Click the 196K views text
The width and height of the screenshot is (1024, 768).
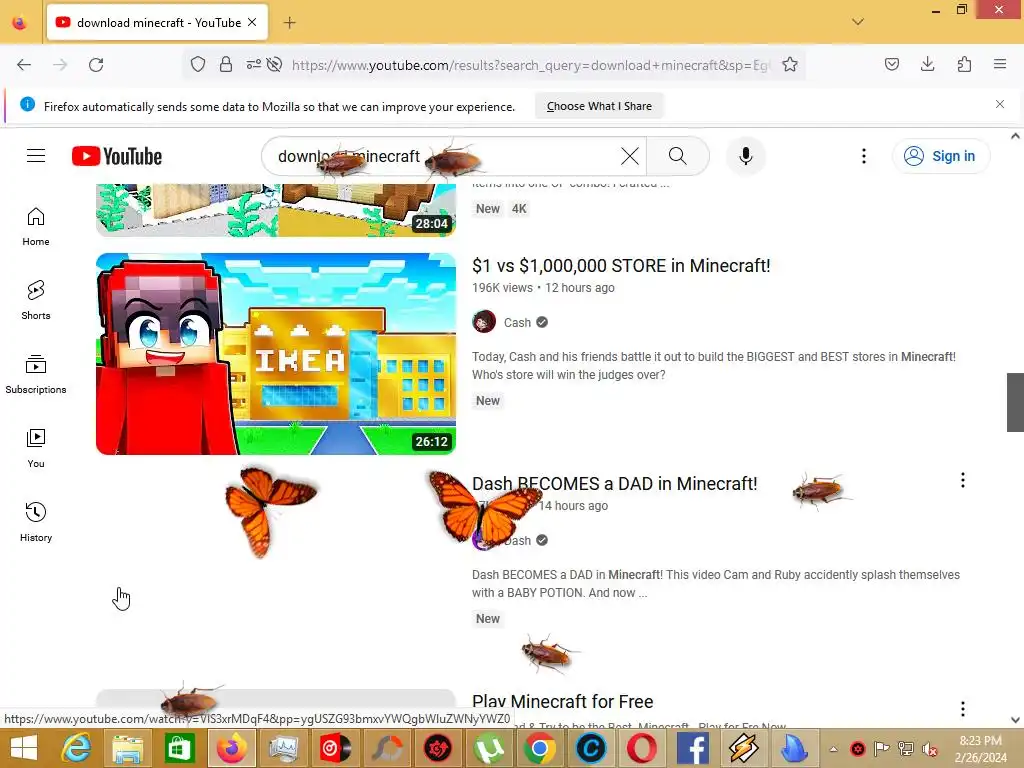pos(502,288)
